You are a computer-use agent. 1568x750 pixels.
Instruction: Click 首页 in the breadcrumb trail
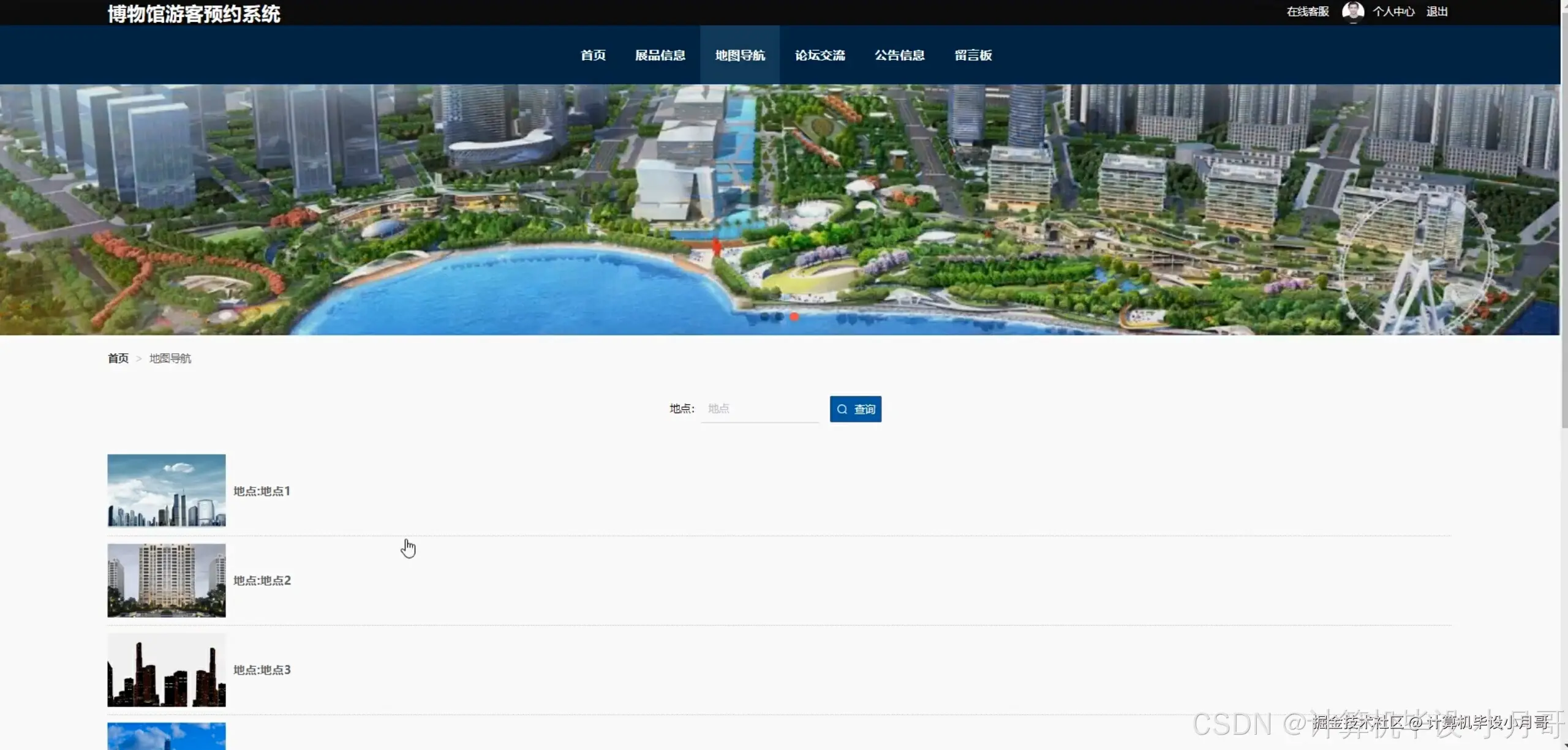click(x=118, y=358)
